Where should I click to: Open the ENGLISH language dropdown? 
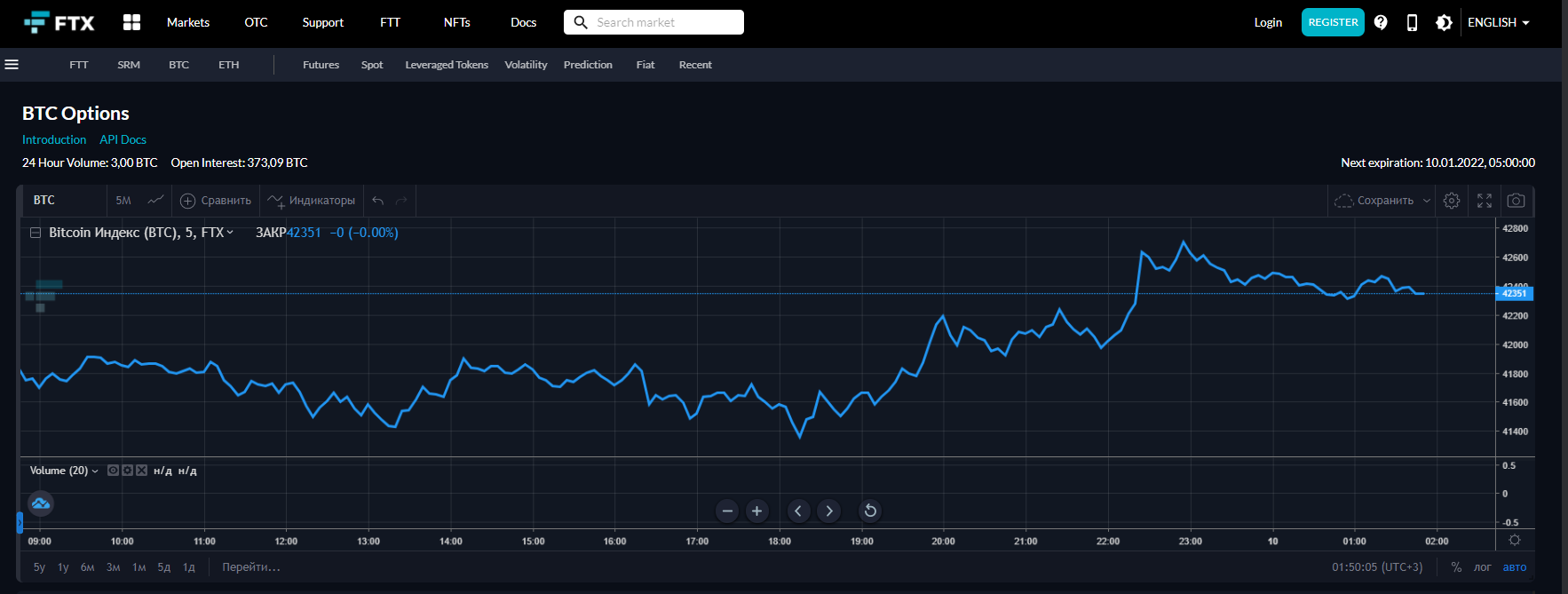tap(1499, 22)
